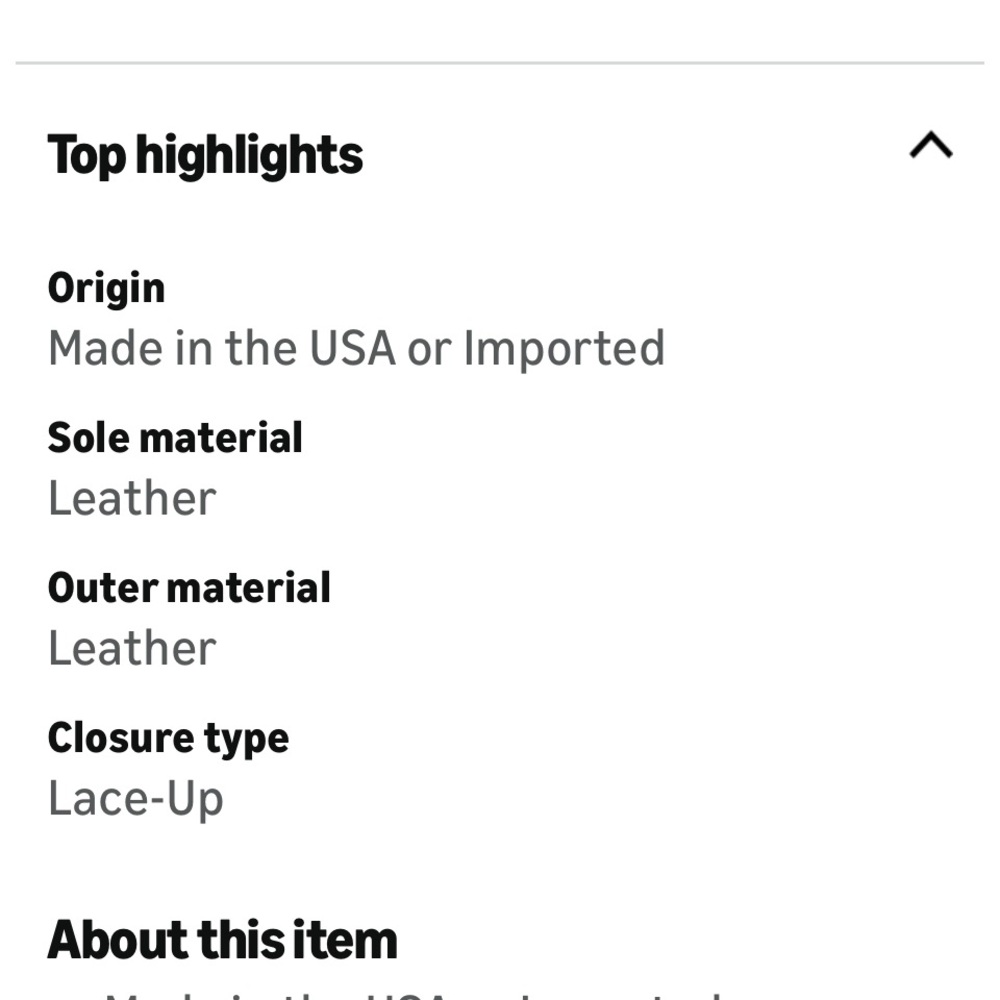Tap the word material in Sole material
The image size is (1000, 1000).
tap(221, 438)
